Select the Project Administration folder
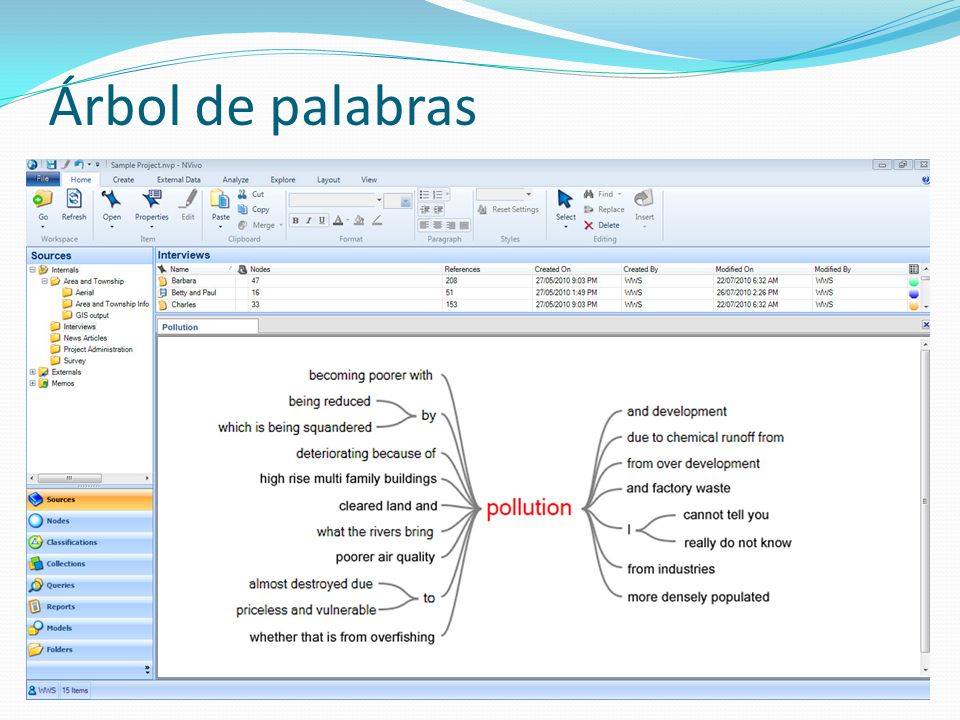Image resolution: width=960 pixels, height=720 pixels. pyautogui.click(x=92, y=350)
